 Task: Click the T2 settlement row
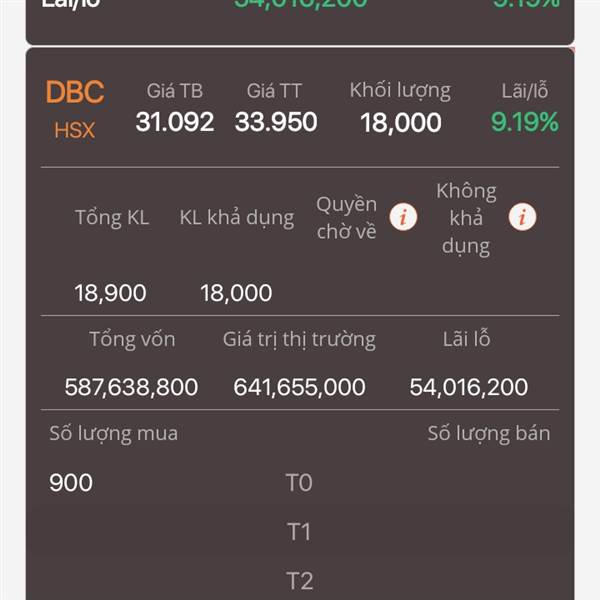(300, 580)
